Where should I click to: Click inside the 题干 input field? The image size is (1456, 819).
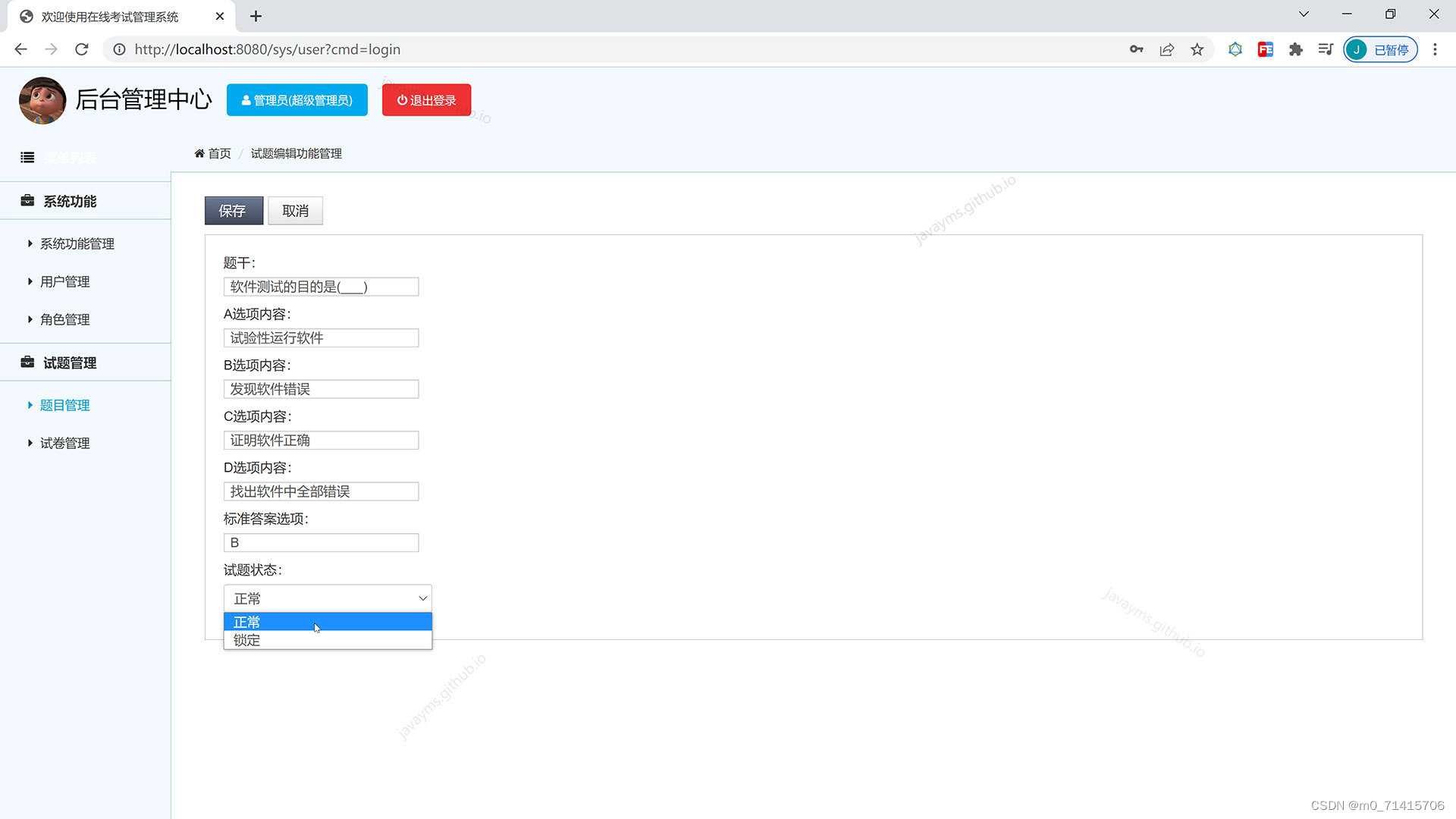tap(321, 287)
